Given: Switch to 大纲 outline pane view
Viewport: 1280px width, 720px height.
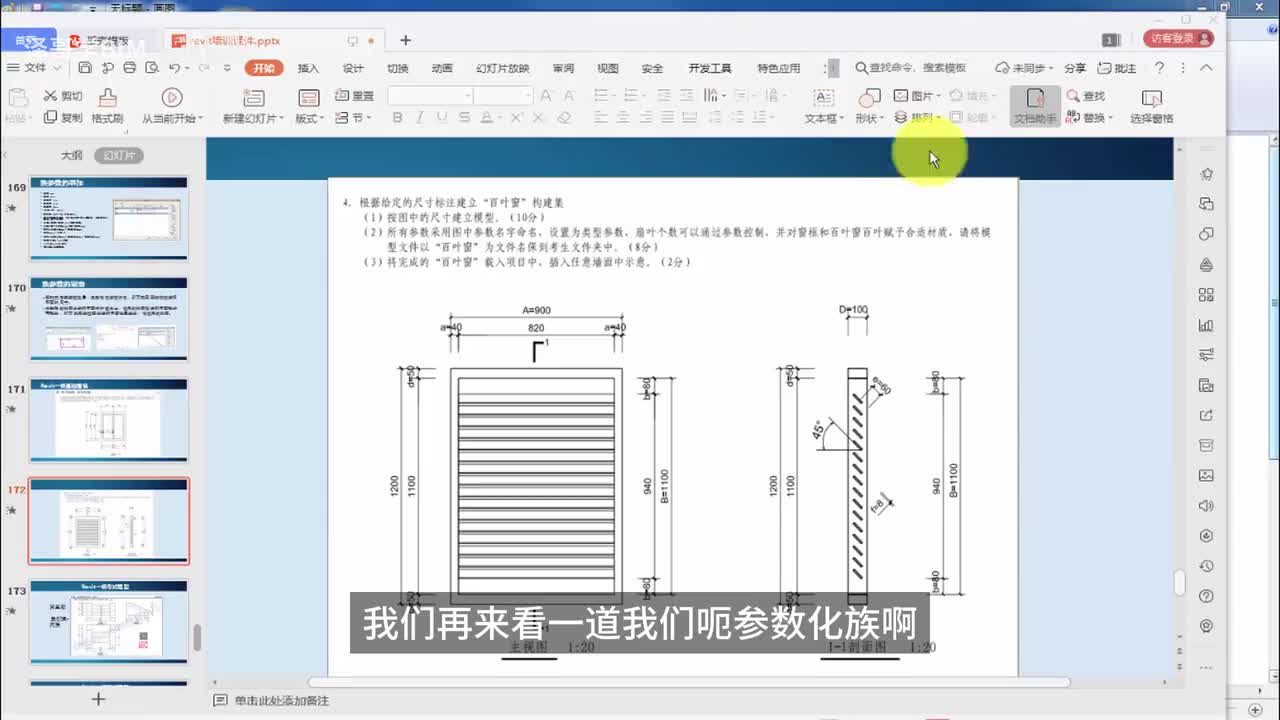Looking at the screenshot, I should [71, 156].
